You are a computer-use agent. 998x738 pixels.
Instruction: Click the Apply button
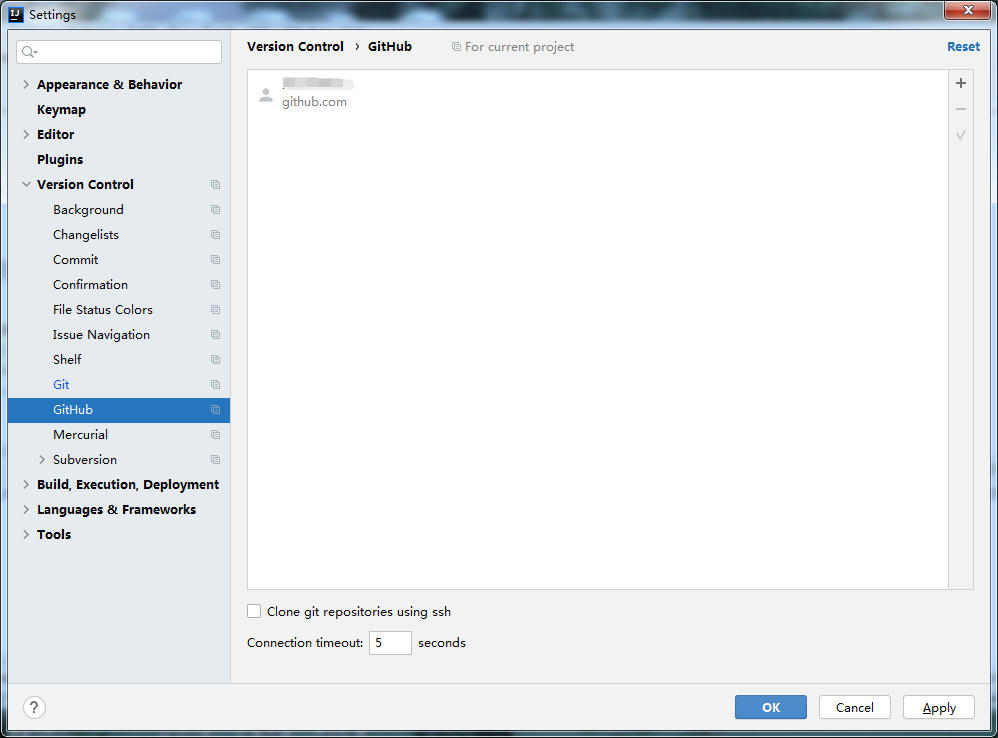point(938,707)
